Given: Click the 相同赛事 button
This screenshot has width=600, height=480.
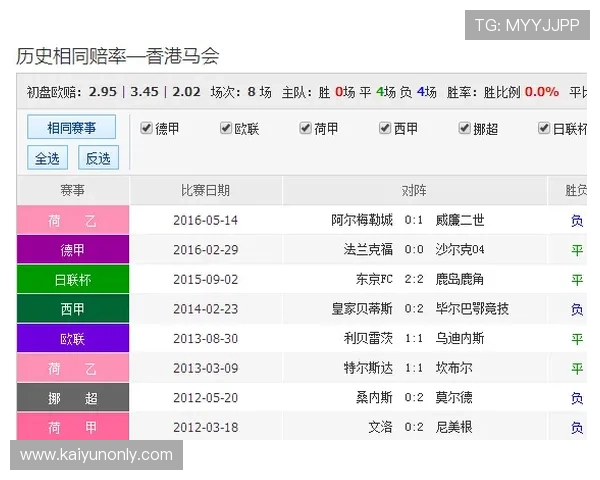Looking at the screenshot, I should tap(72, 127).
